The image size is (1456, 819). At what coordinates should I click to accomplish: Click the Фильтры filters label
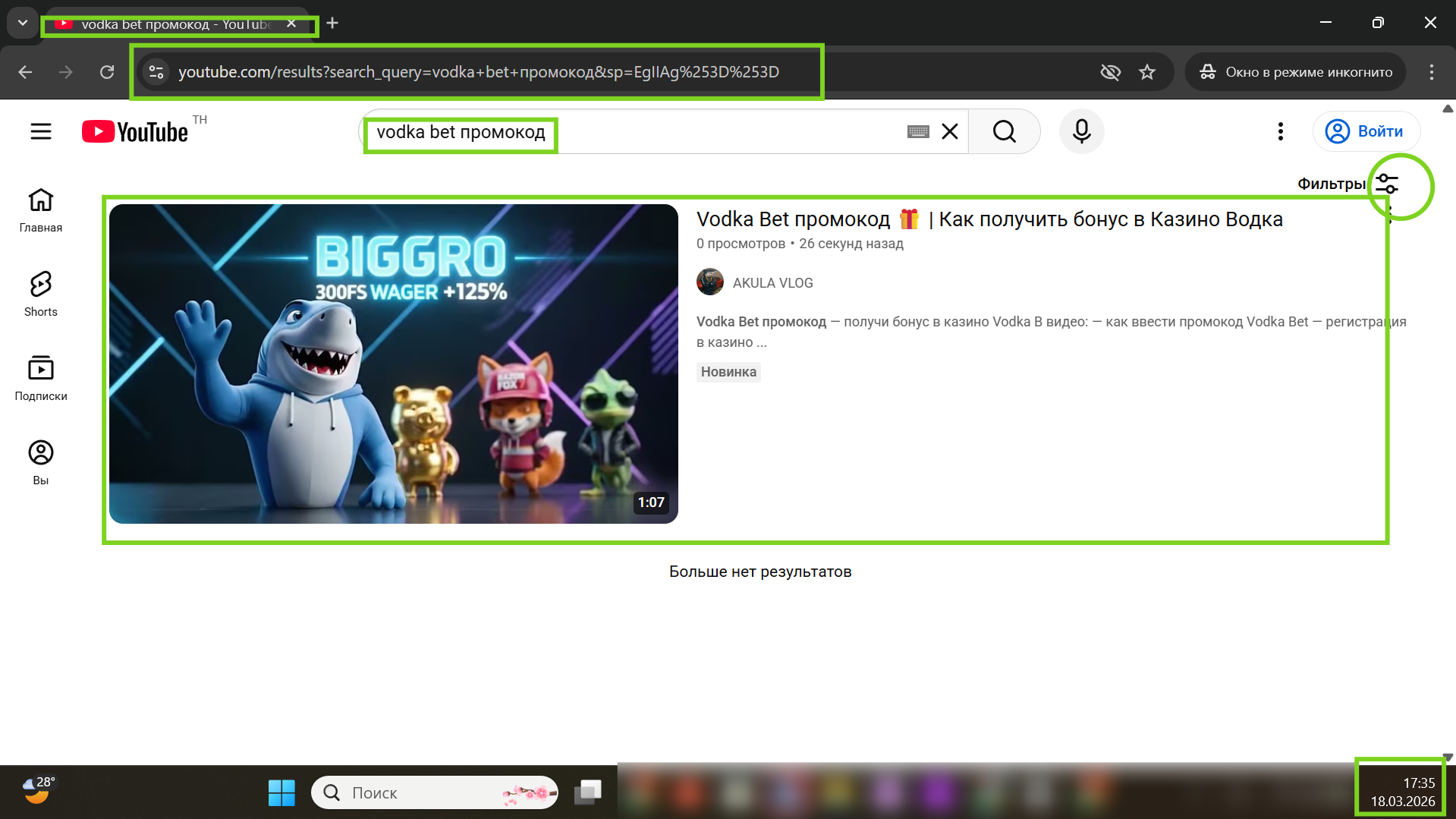pyautogui.click(x=1332, y=184)
